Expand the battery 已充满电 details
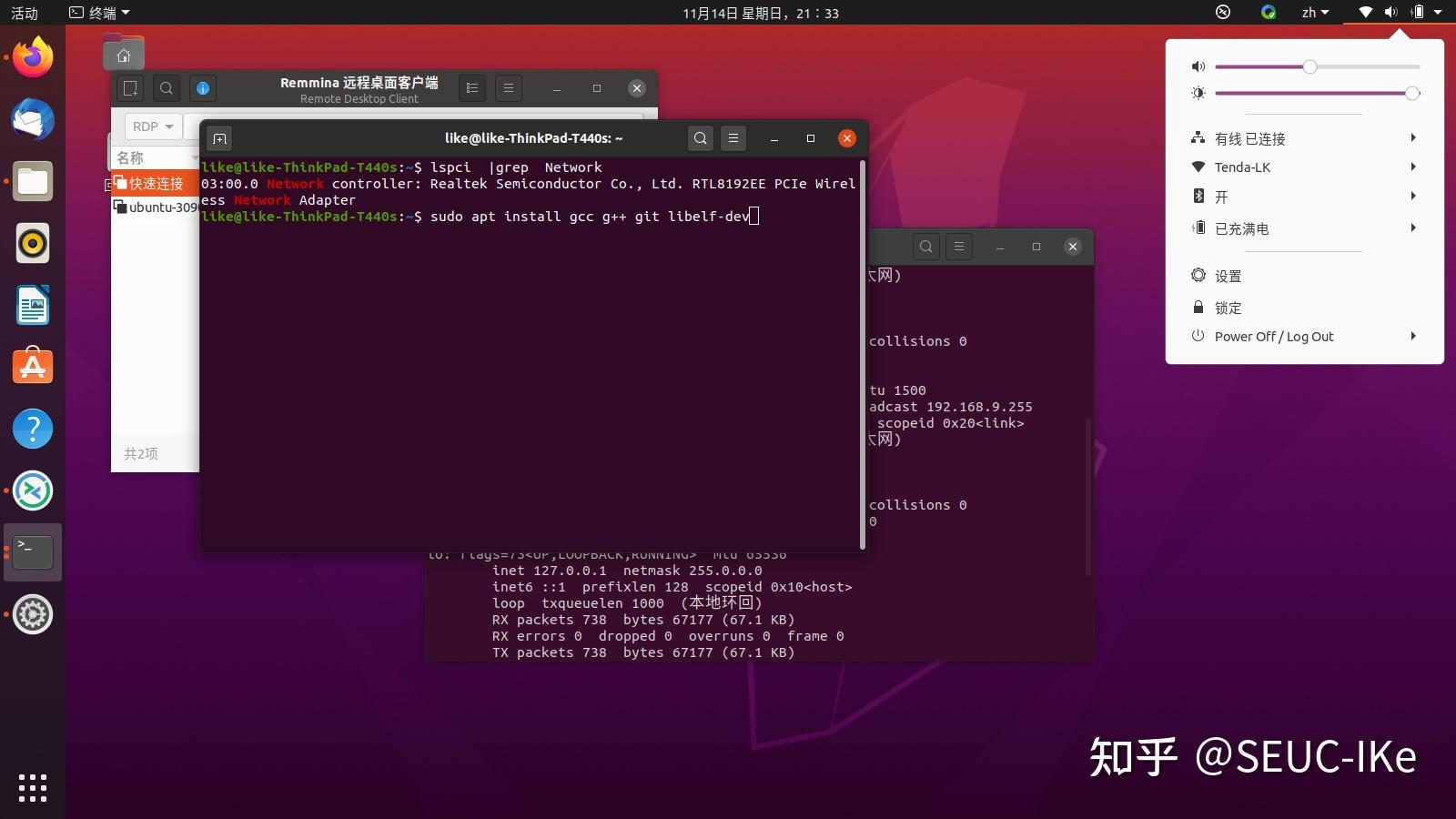This screenshot has height=819, width=1456. click(1305, 228)
